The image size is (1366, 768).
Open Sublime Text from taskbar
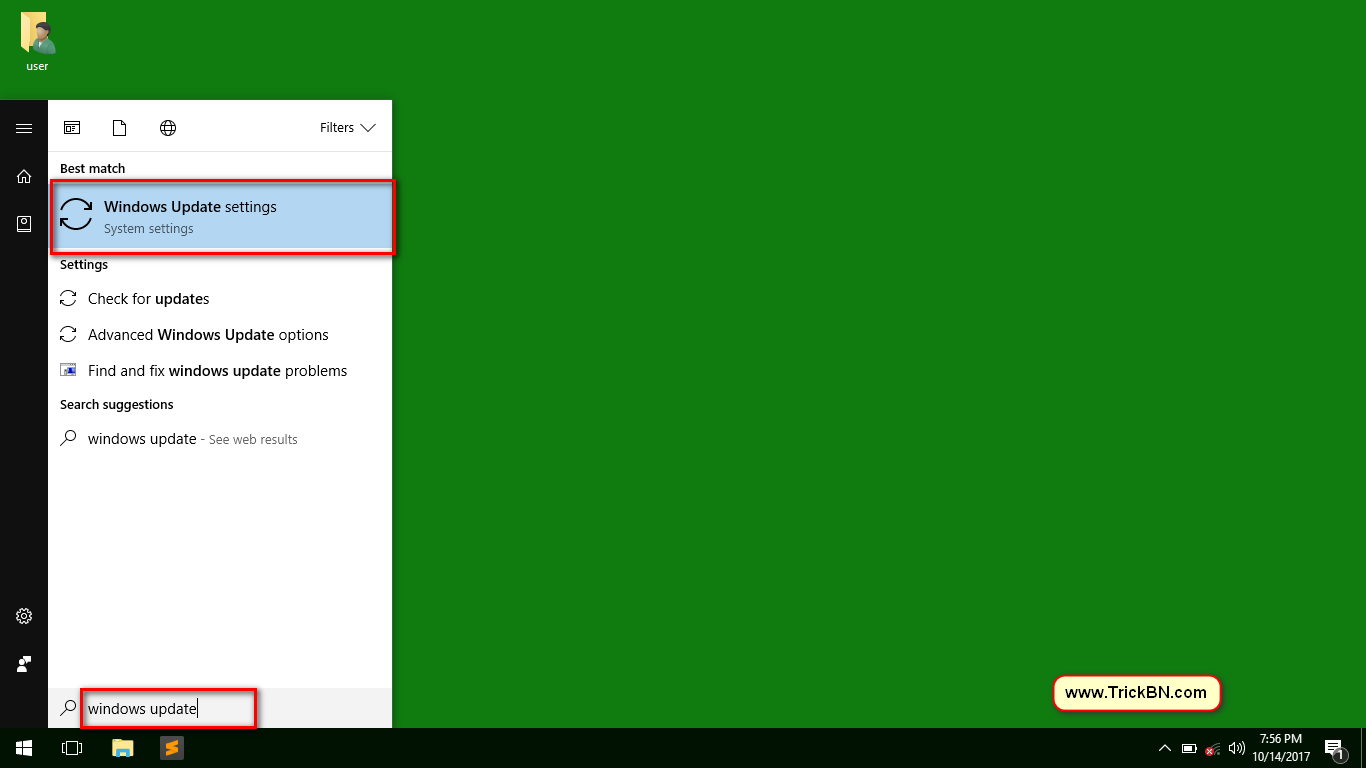pos(171,748)
